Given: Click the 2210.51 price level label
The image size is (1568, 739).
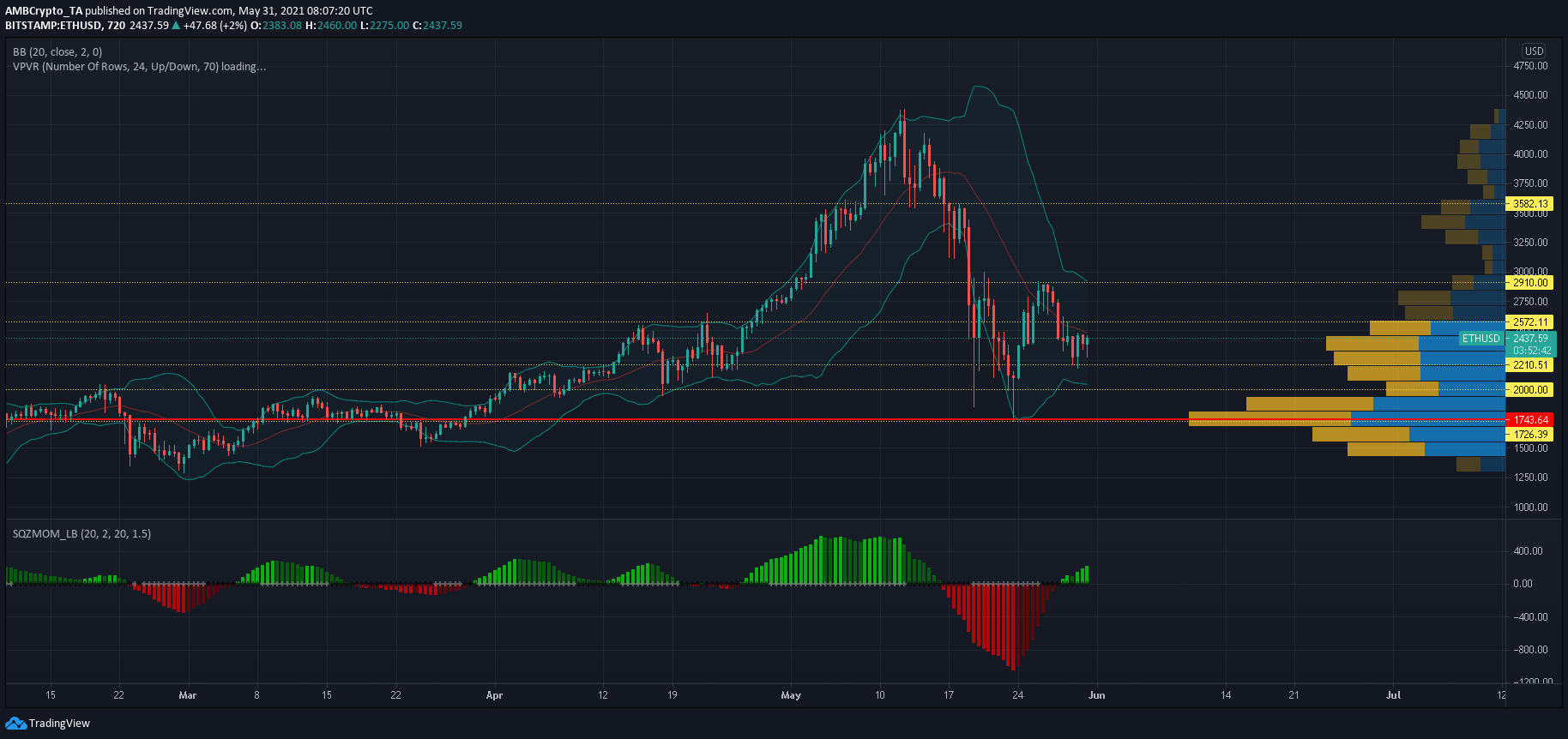Looking at the screenshot, I should point(1530,365).
